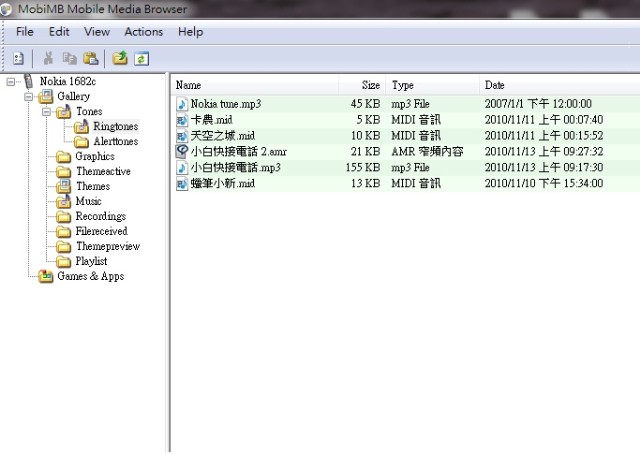
Task: Click the Music folder icon
Action: coord(63,201)
